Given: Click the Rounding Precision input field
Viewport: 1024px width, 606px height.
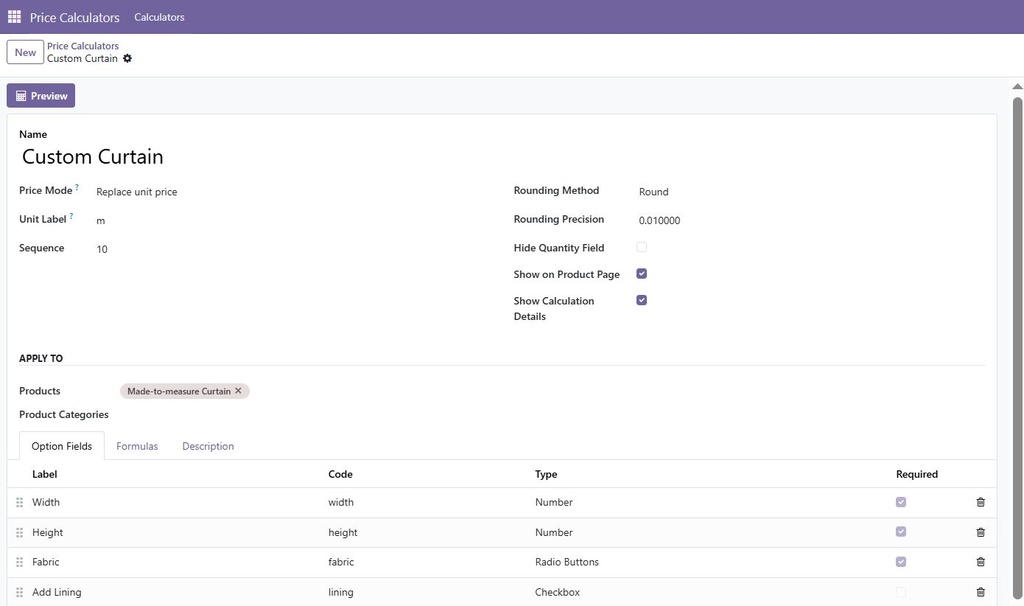Looking at the screenshot, I should (x=811, y=221).
